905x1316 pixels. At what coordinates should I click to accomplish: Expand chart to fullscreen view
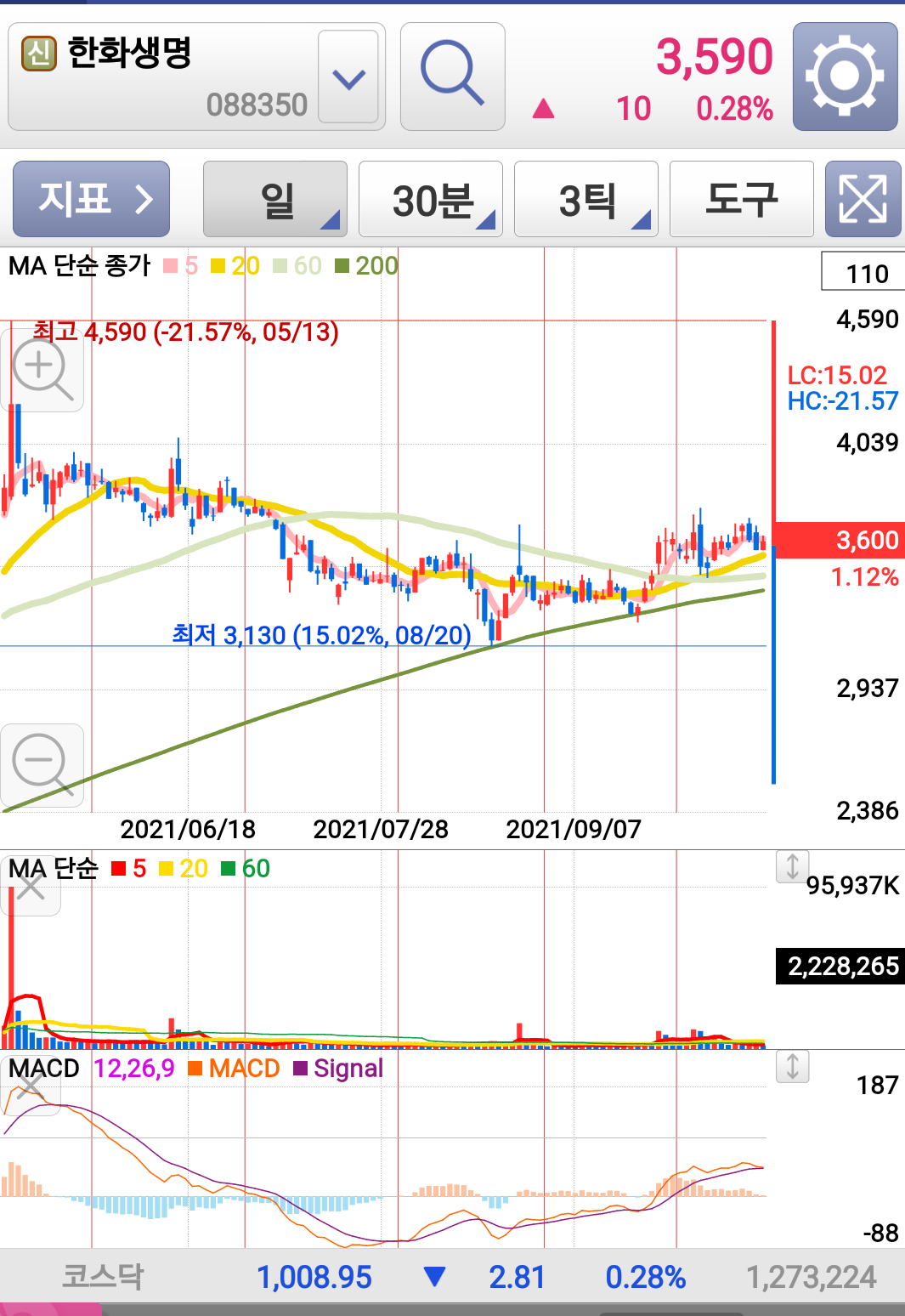point(863,199)
